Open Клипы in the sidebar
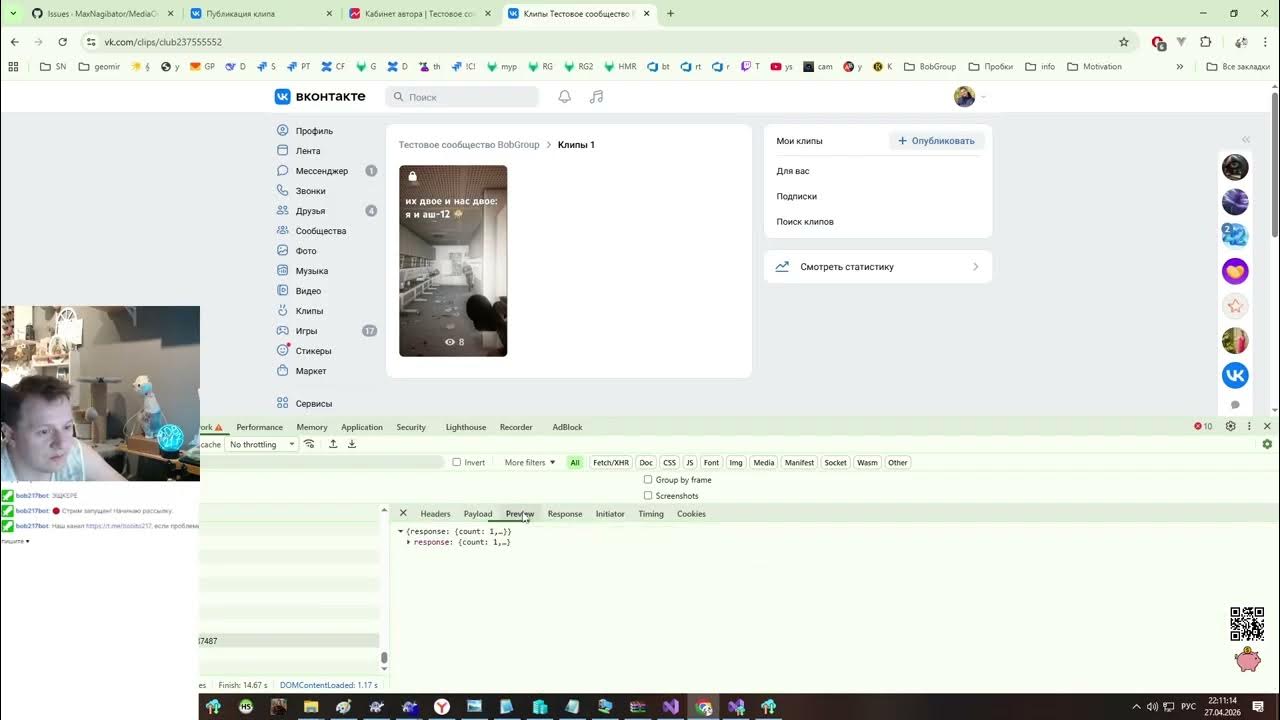1280x720 pixels. (309, 311)
